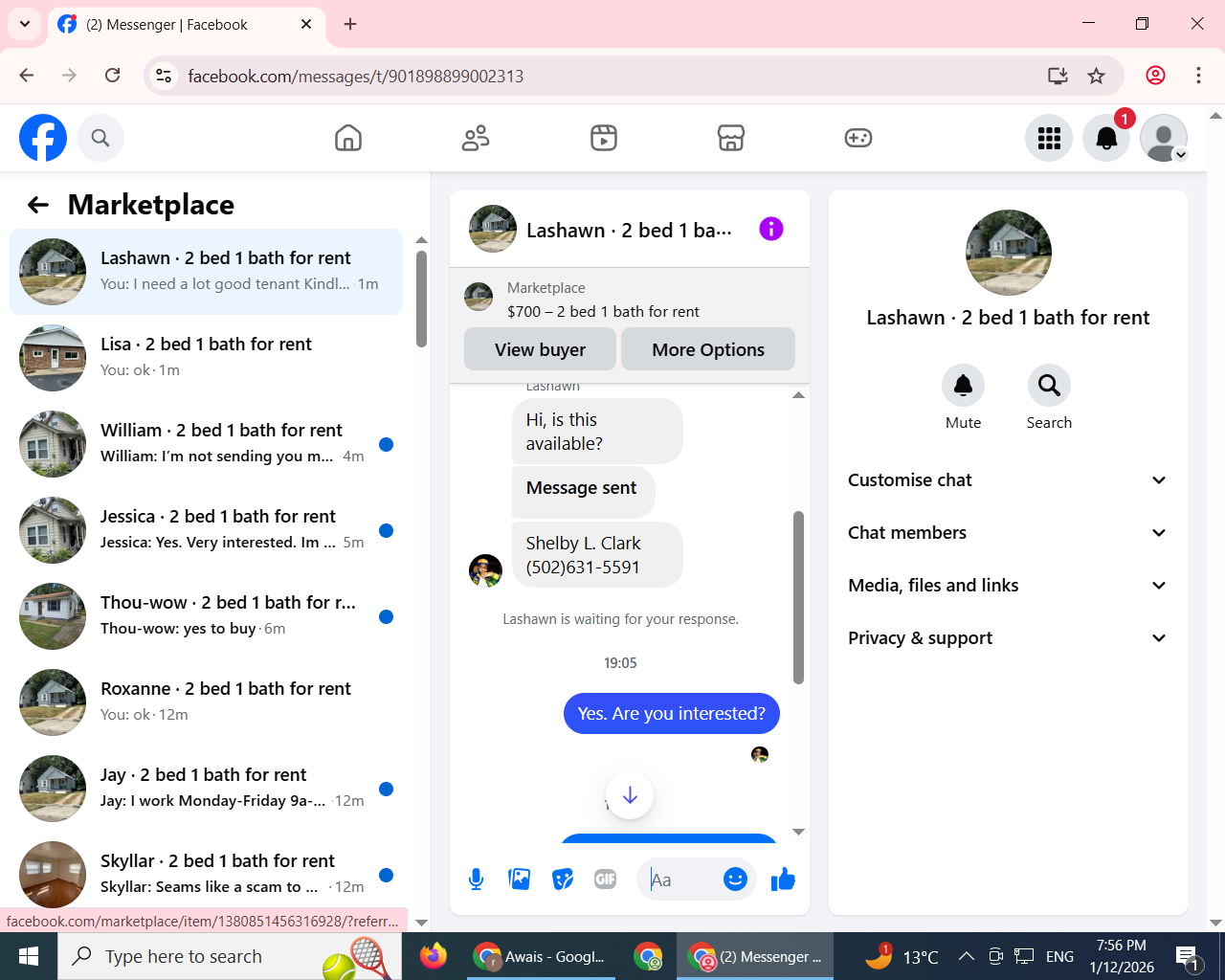Click the large listing photo in info panel
The image size is (1225, 980).
click(1009, 253)
